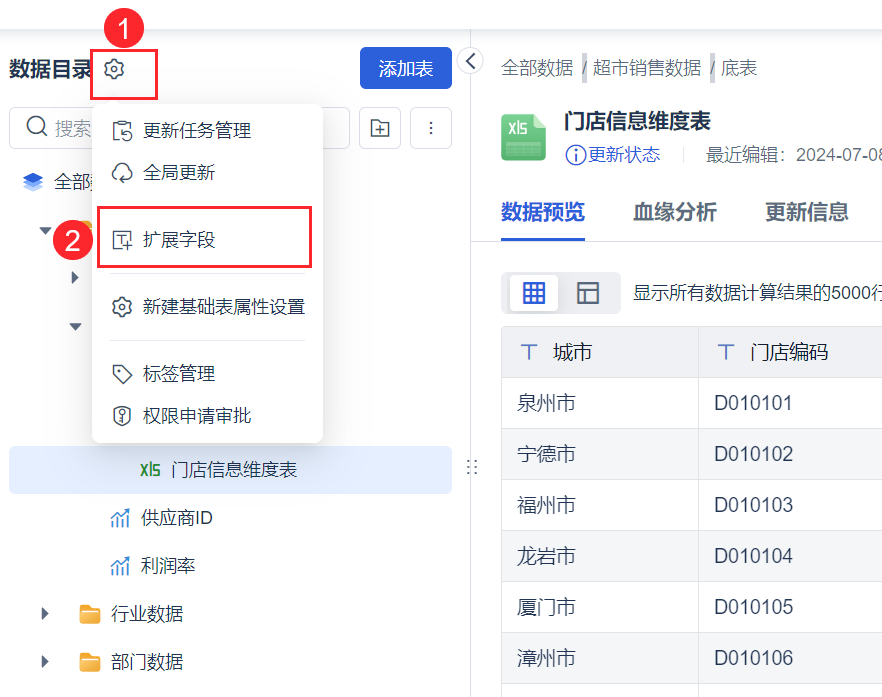Expand the 行业数据 folder

tap(45, 614)
